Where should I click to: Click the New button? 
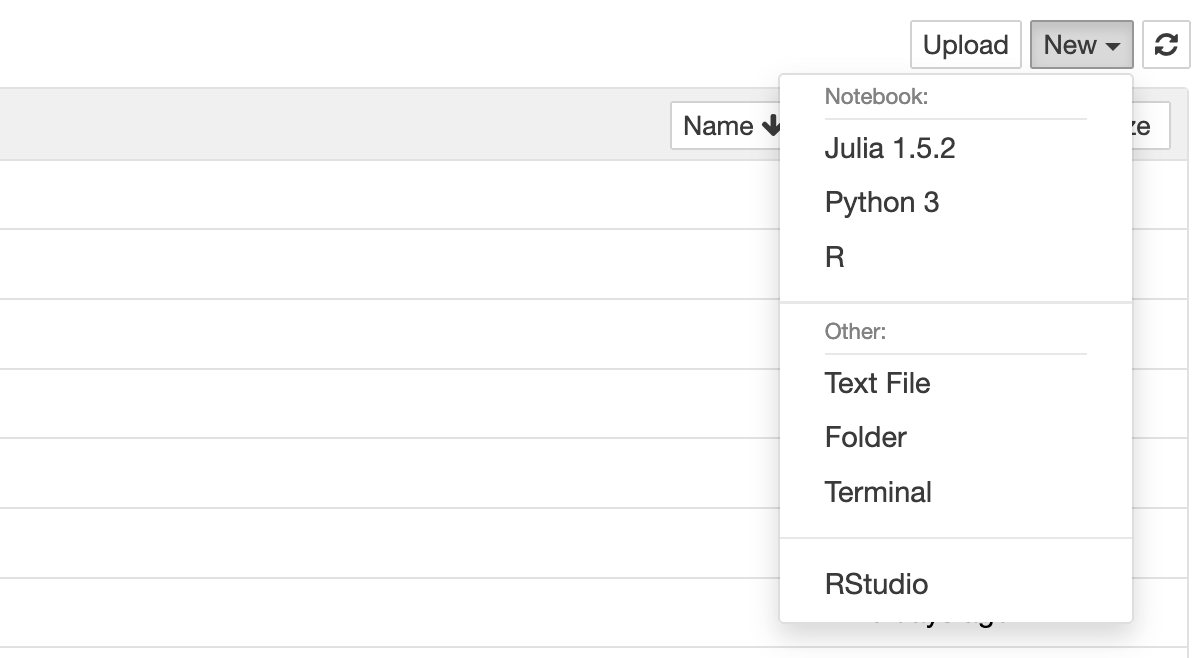pos(1068,45)
